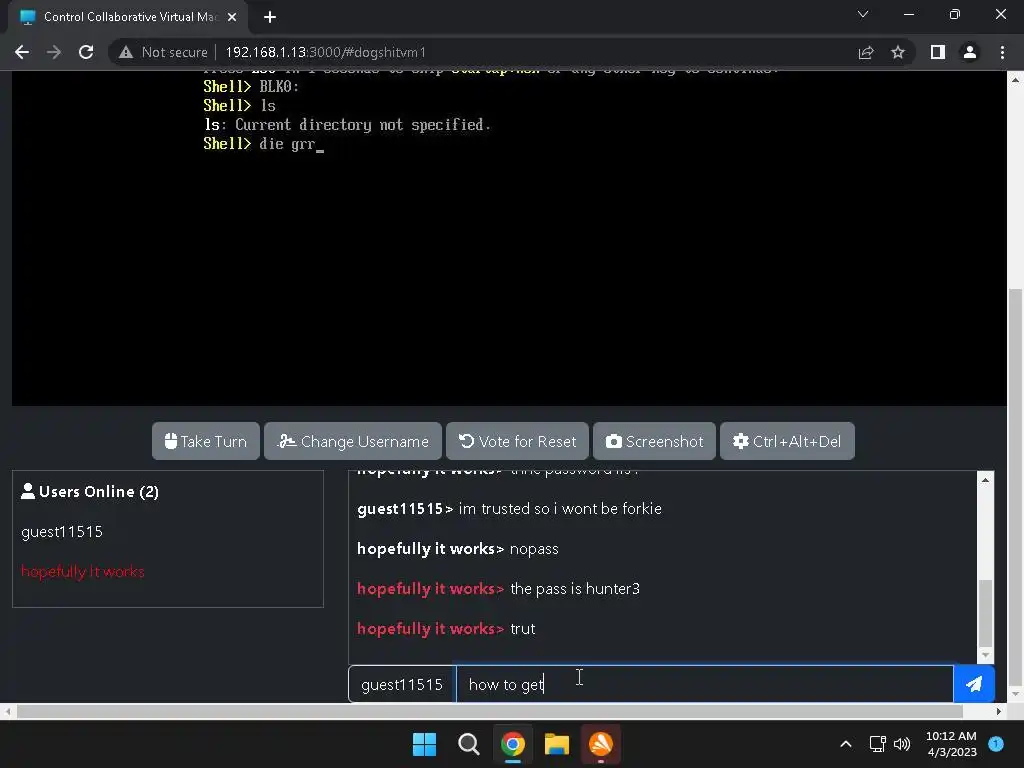Open Chrome profile menu
The width and height of the screenshot is (1024, 768).
[970, 52]
